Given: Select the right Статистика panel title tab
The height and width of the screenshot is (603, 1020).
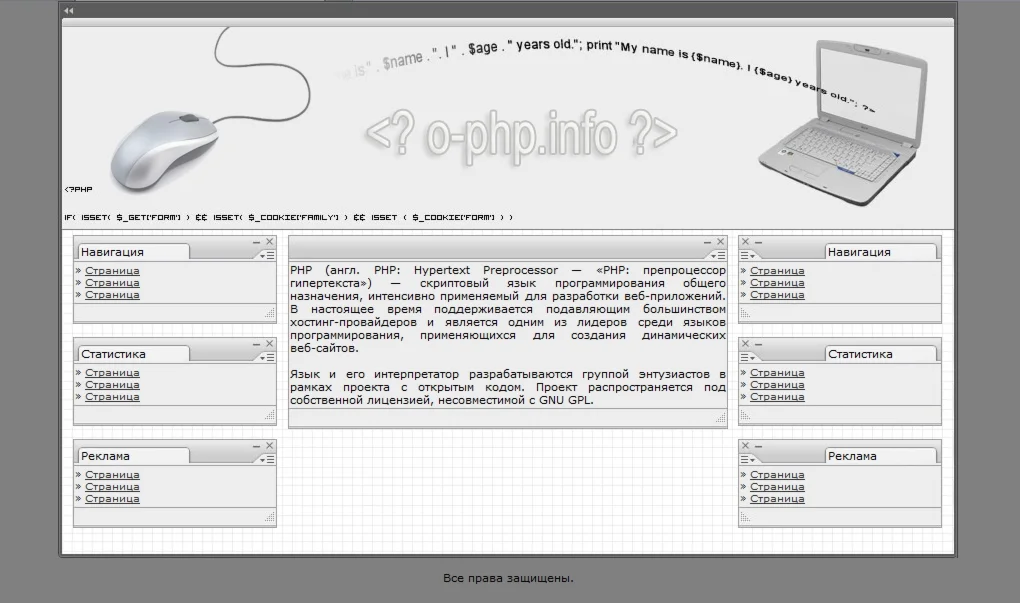Looking at the screenshot, I should [x=881, y=354].
